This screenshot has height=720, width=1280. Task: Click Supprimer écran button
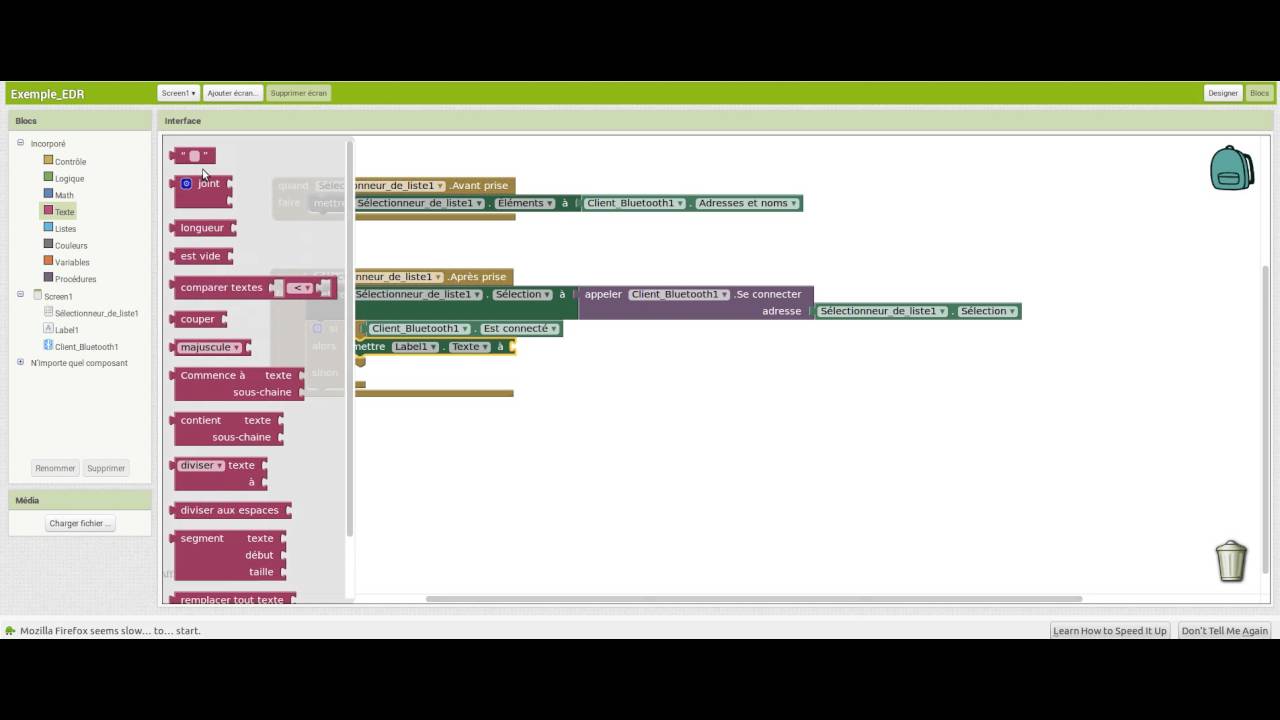coord(298,93)
